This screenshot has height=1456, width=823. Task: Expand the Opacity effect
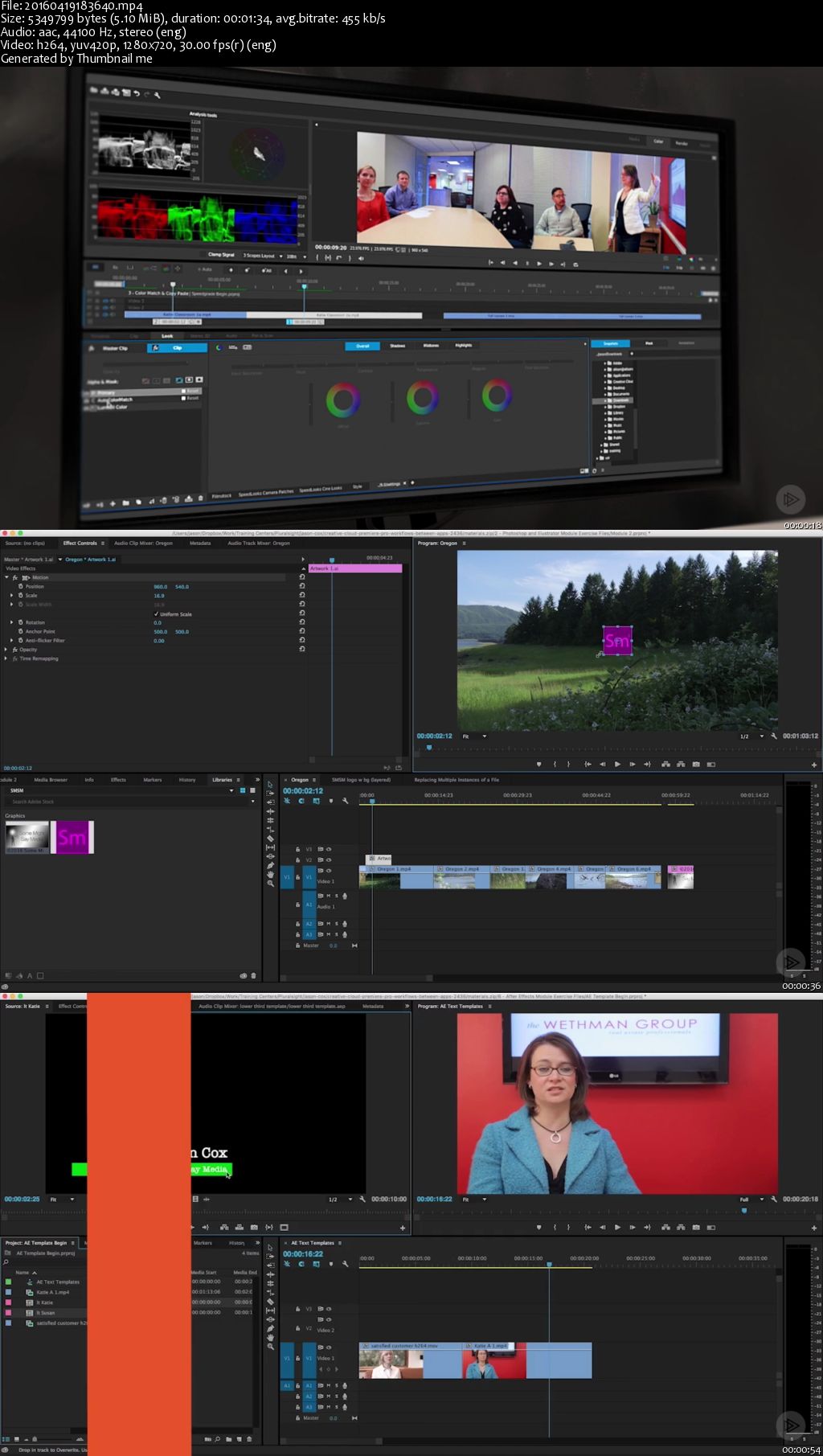(6, 649)
